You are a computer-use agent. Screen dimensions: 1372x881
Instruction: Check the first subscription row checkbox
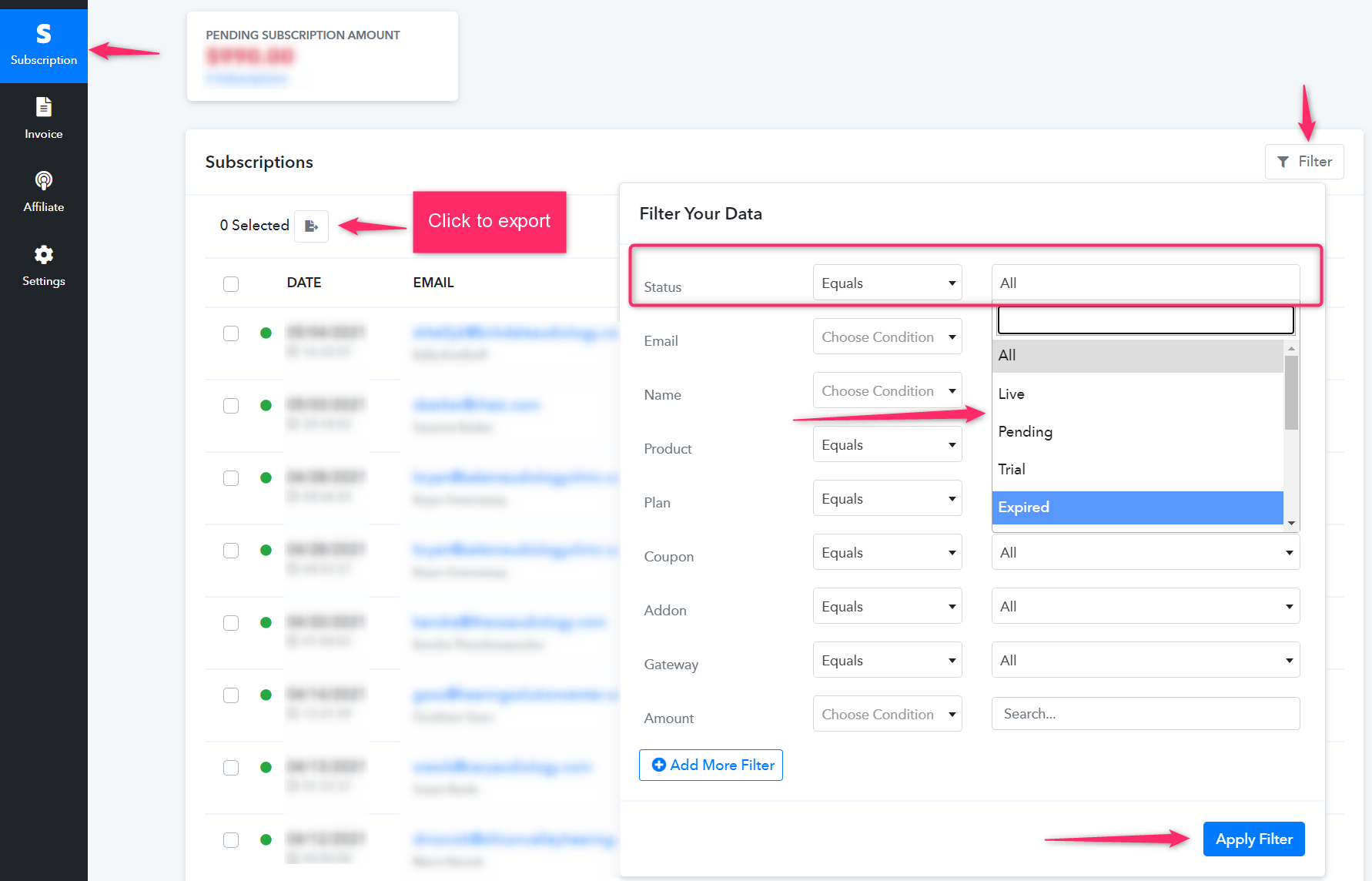click(231, 333)
